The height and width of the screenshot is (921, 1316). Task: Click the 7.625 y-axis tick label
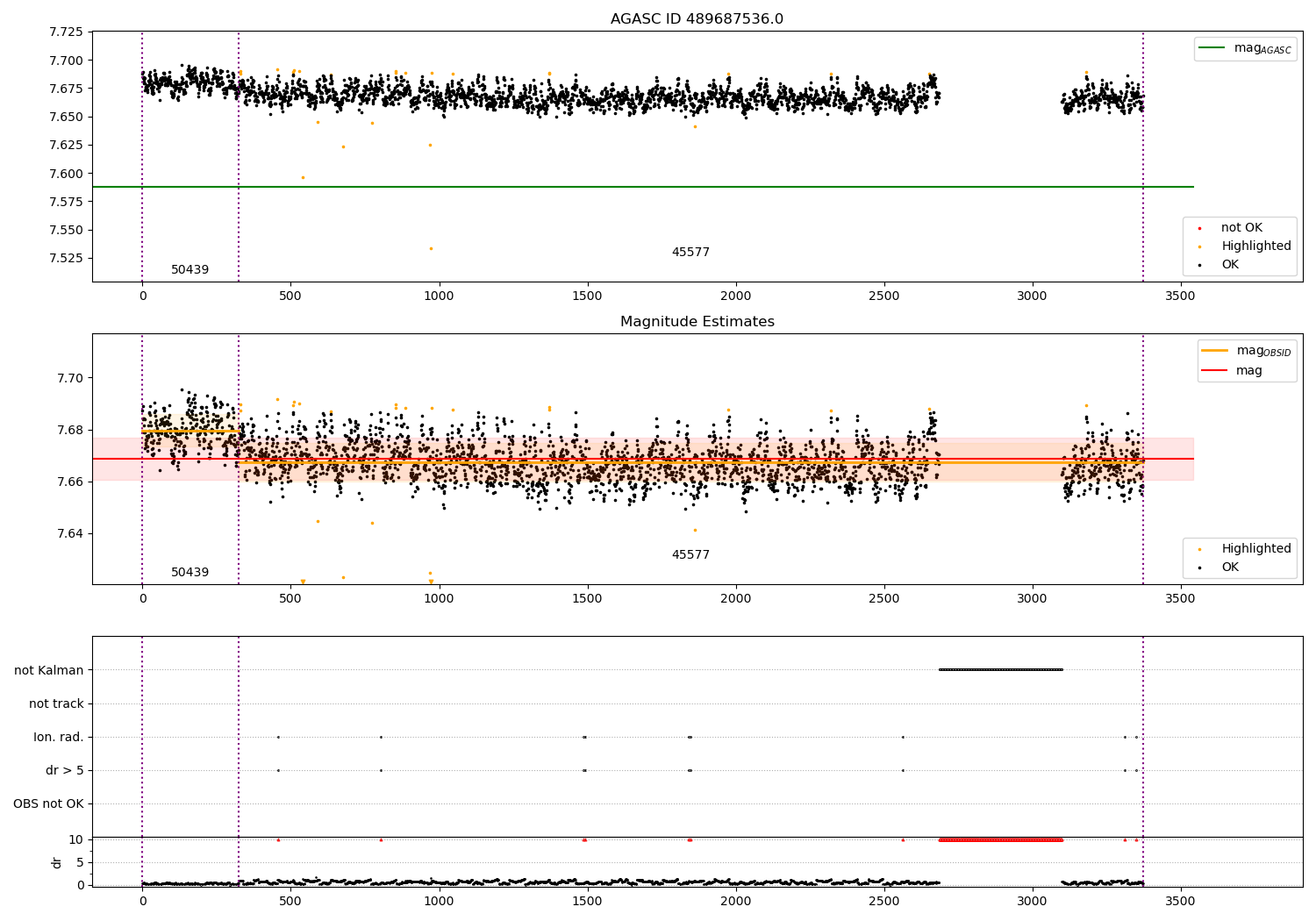pyautogui.click(x=66, y=146)
